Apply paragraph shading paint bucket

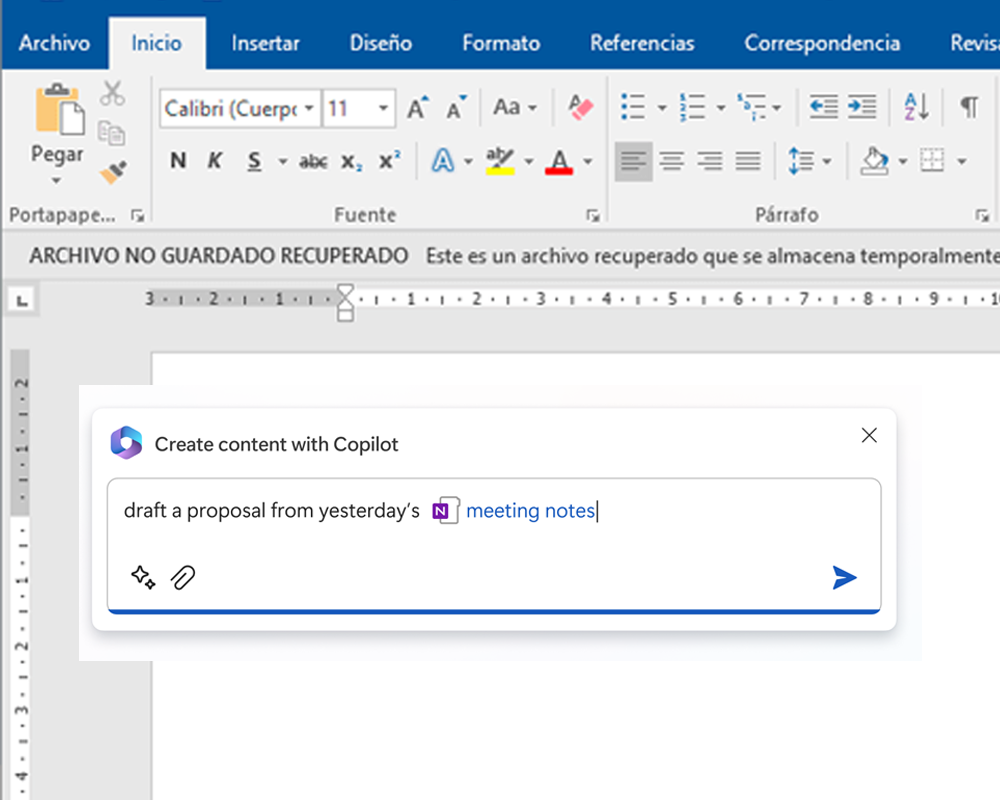pos(874,161)
